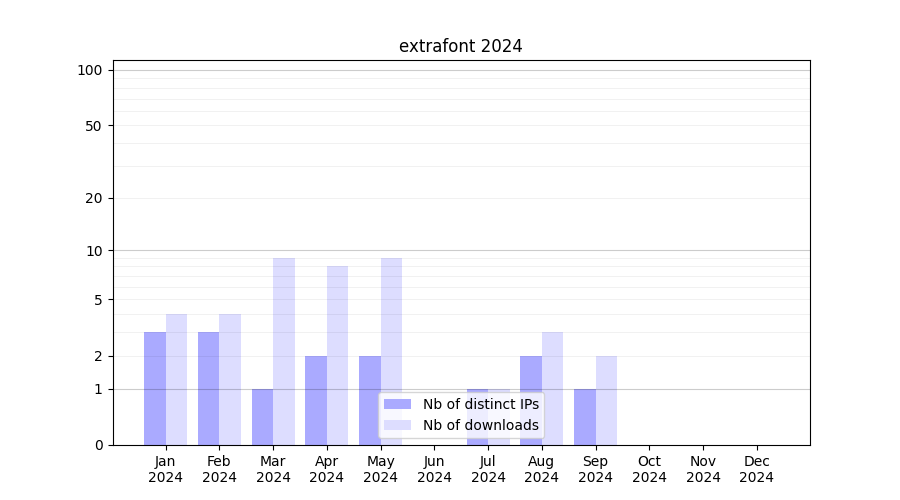Select the "Nb of downloads" legend label
The image size is (900, 500).
tap(480, 425)
